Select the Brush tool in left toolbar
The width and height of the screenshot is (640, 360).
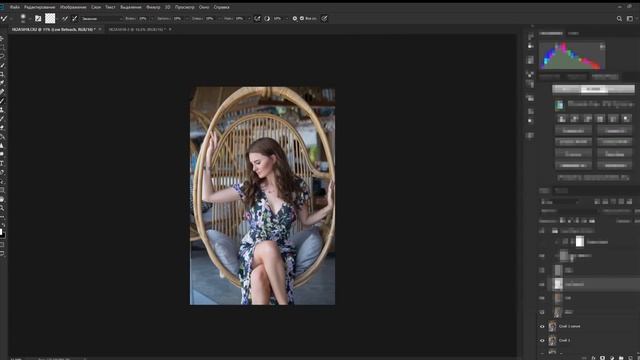pyautogui.click(x=2, y=101)
